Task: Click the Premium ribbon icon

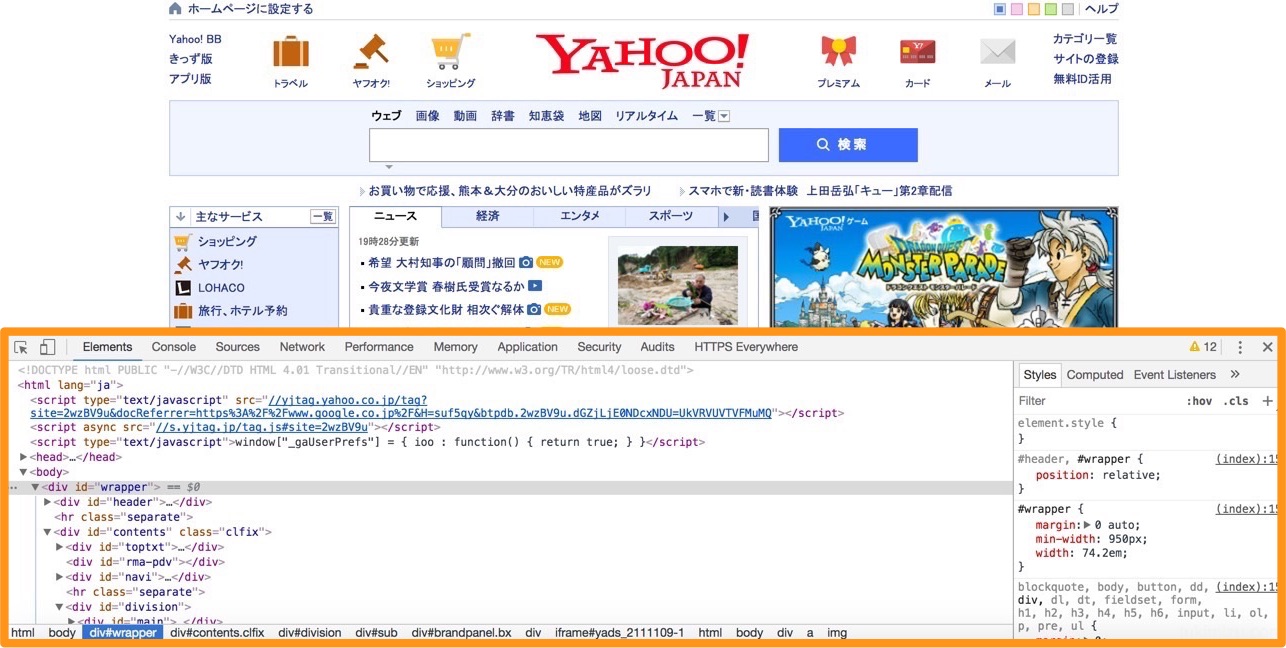Action: [838, 52]
